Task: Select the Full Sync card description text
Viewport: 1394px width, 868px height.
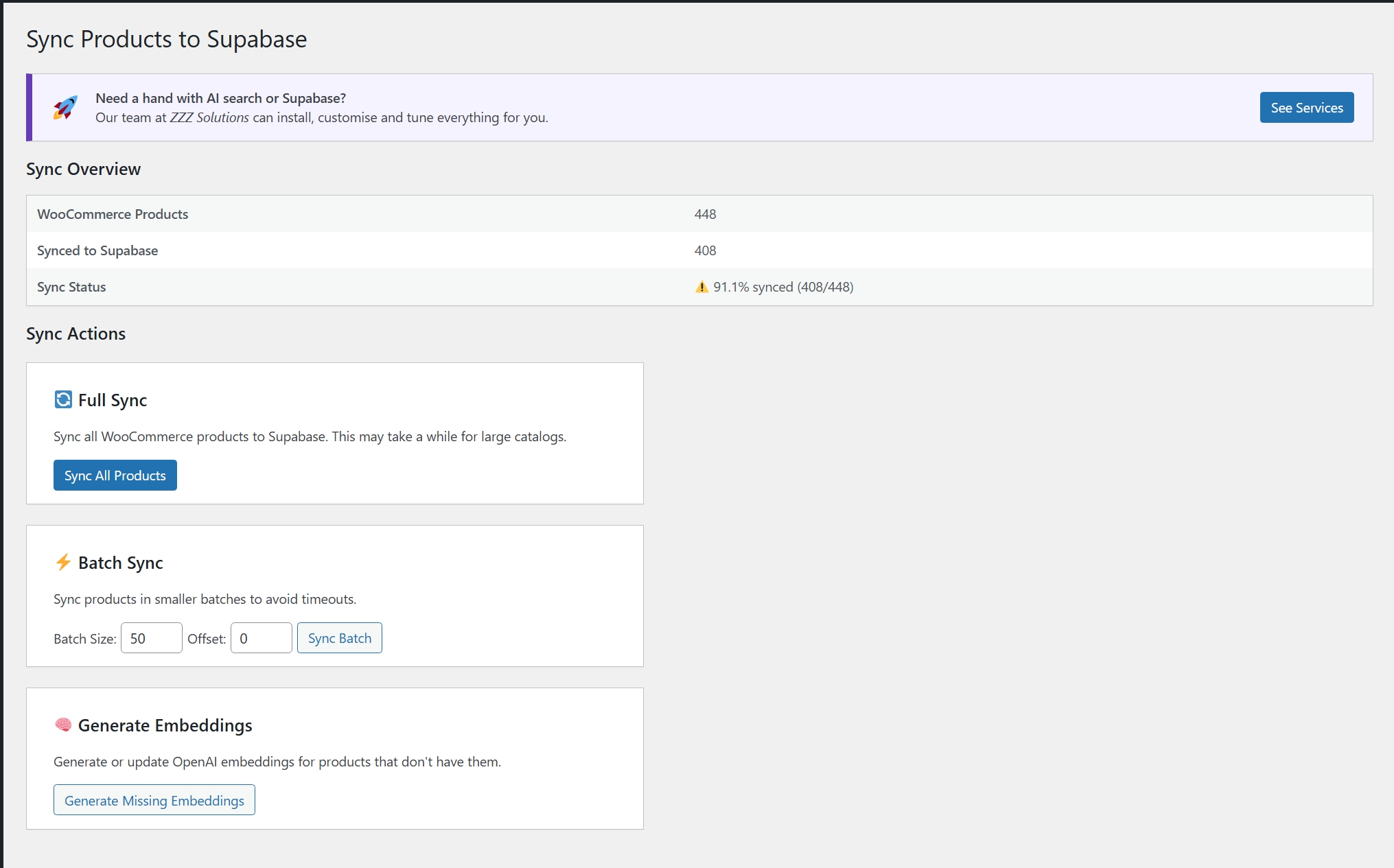Action: click(310, 436)
